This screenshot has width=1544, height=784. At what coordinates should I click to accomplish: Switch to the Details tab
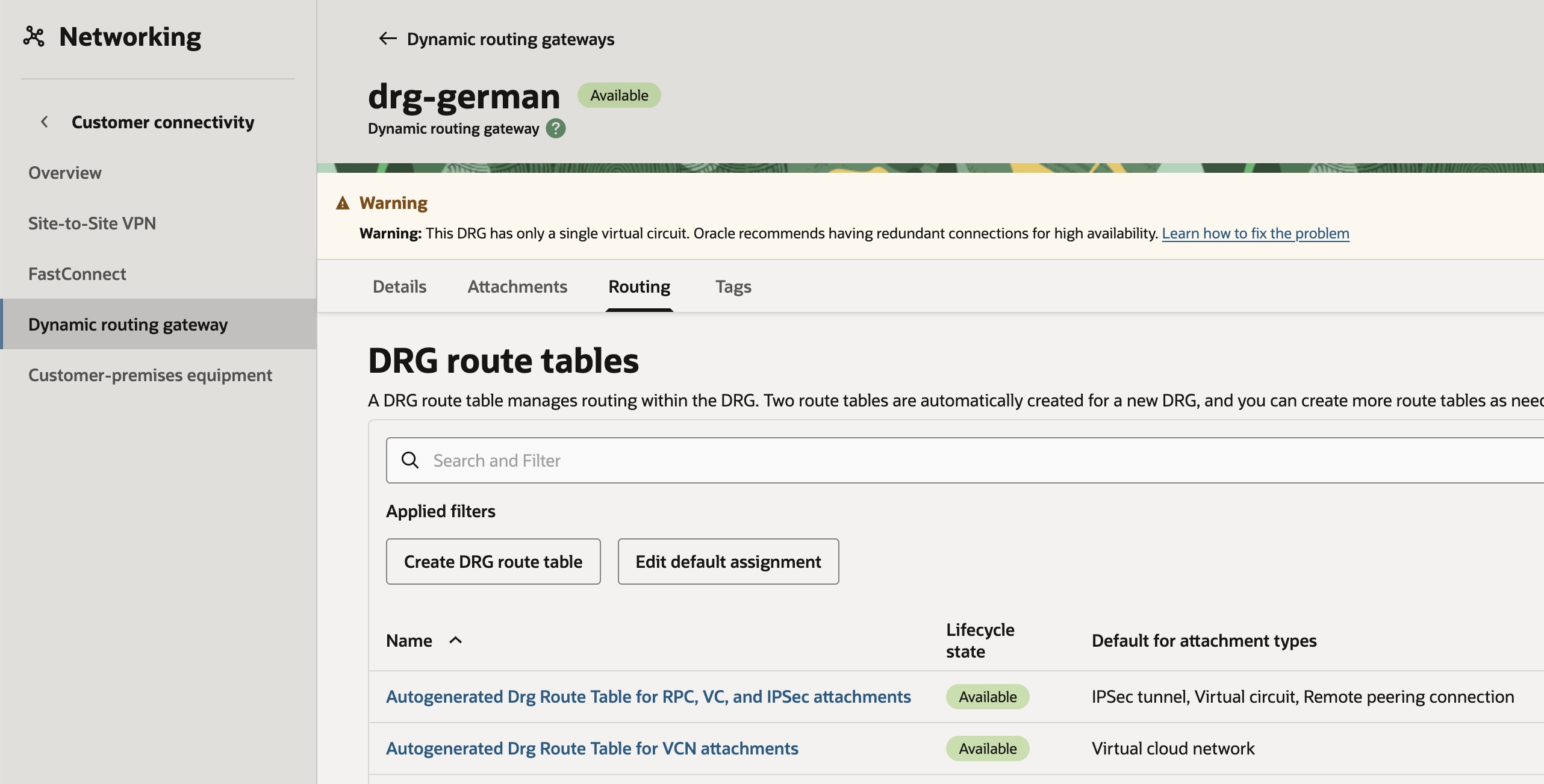point(399,287)
